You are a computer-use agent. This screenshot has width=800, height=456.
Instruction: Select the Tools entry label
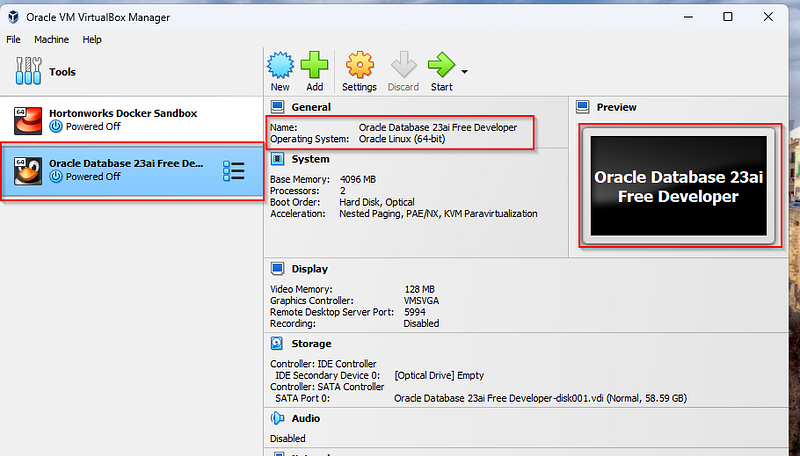click(x=62, y=72)
